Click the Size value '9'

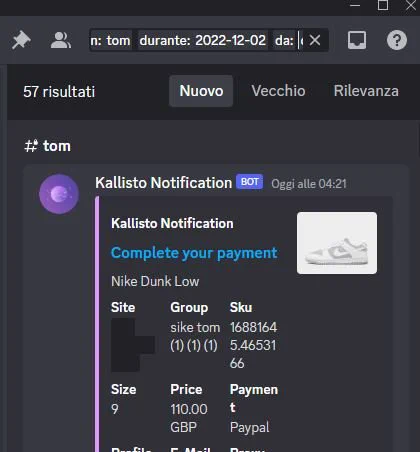coord(115,409)
